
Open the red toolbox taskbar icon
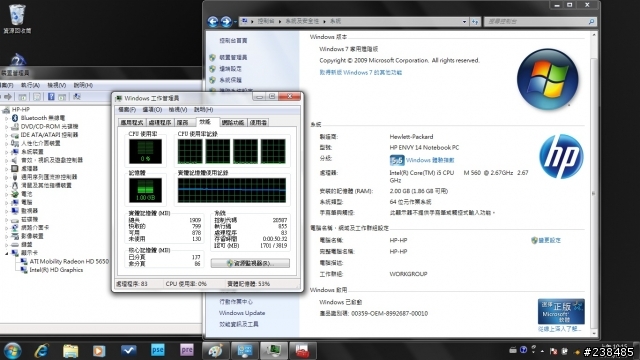tap(302, 351)
